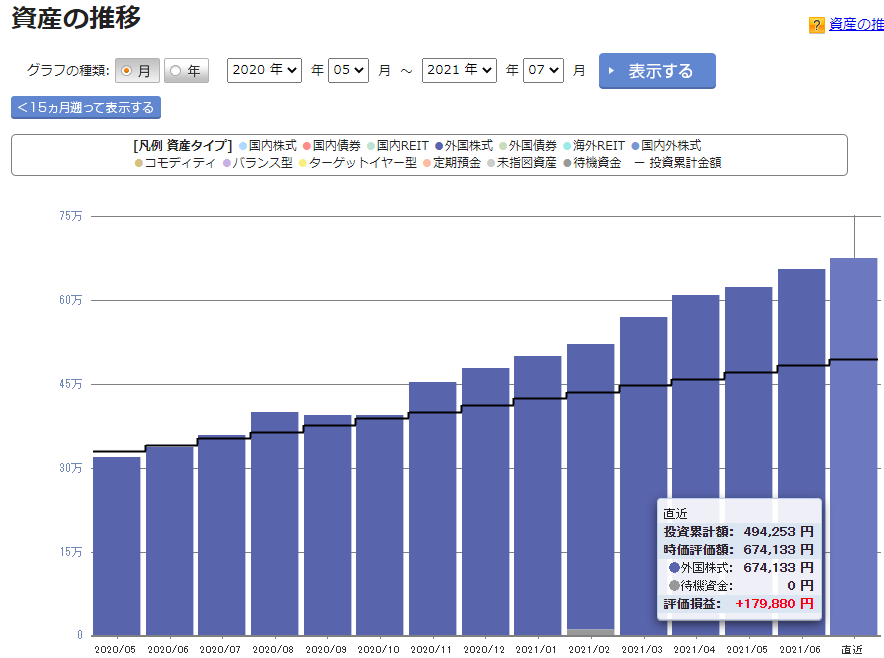Click the 海外REIT legend label
This screenshot has width=884, height=658.
[599, 146]
